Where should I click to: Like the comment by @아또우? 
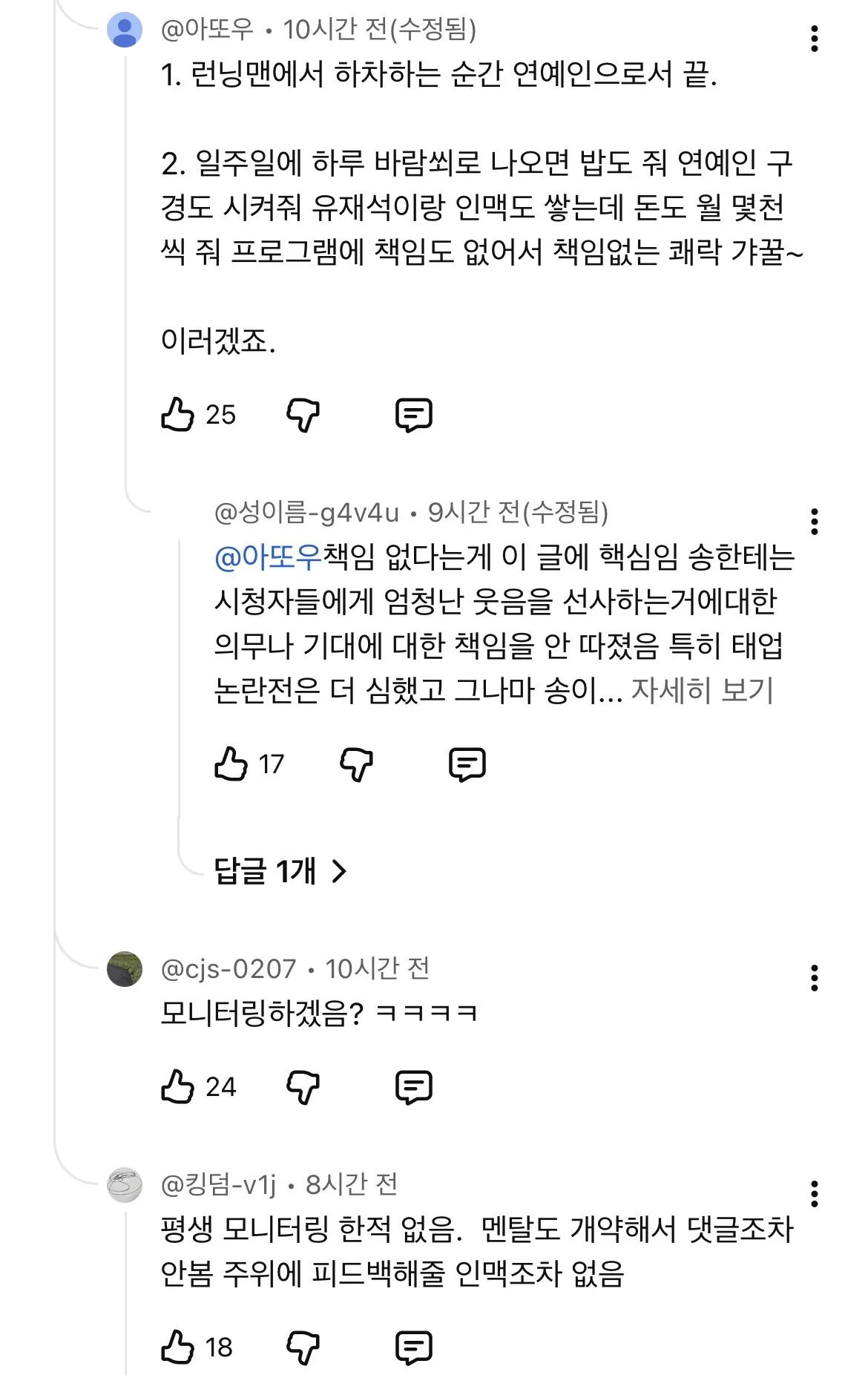point(177,415)
